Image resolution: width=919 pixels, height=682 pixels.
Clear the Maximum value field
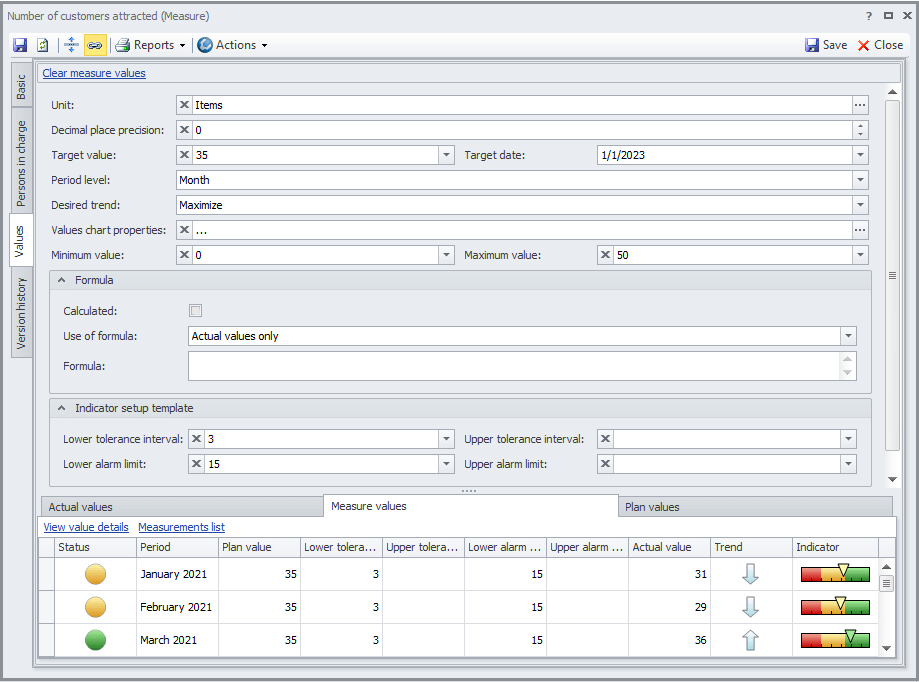click(x=605, y=255)
